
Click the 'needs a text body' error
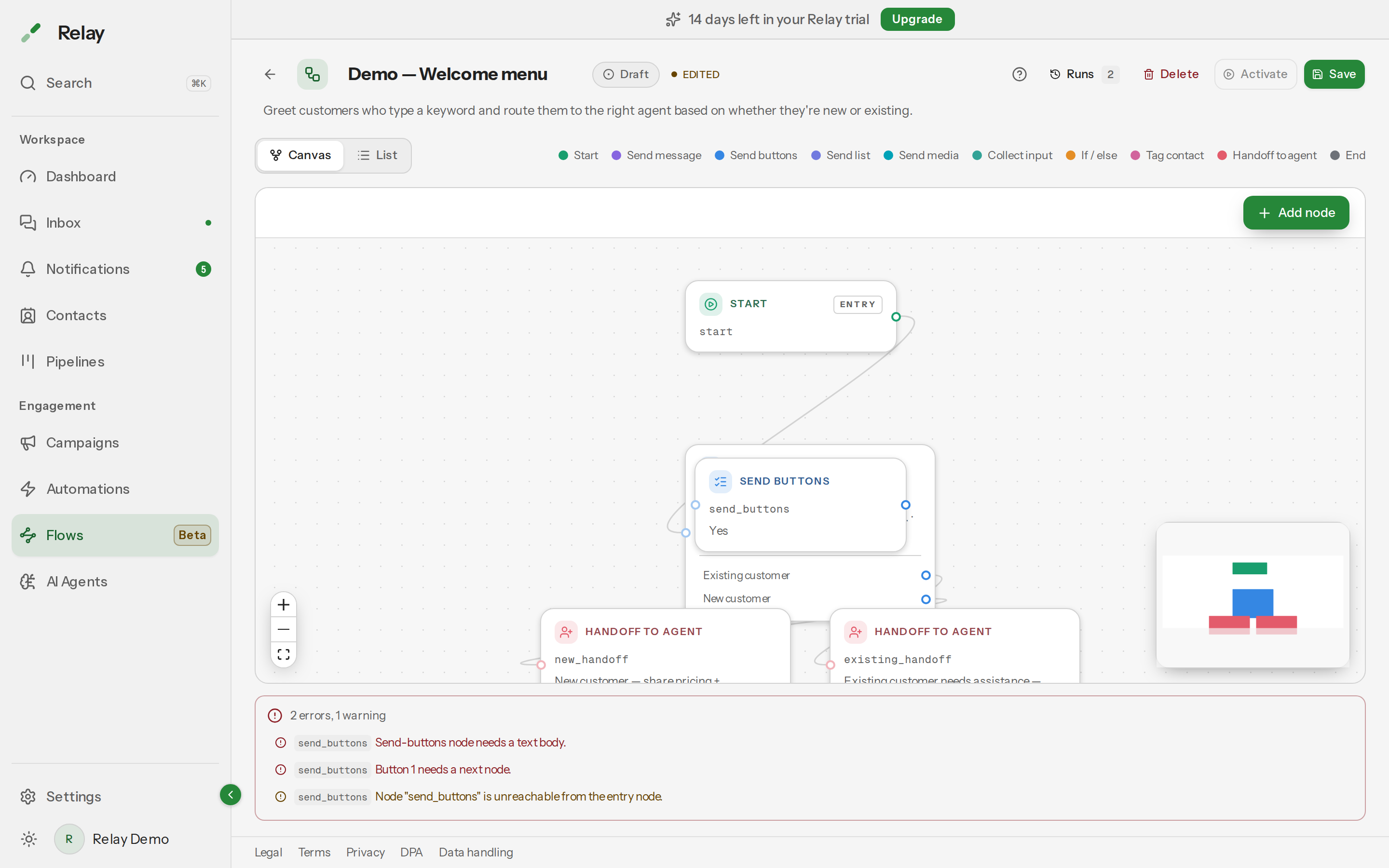coord(470,742)
